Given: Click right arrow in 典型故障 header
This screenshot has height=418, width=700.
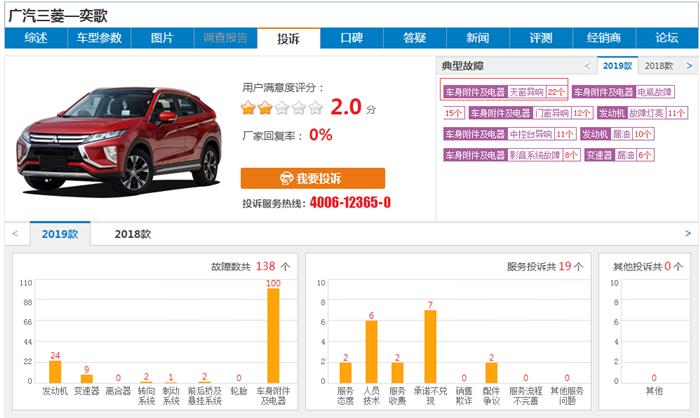Looking at the screenshot, I should [689, 66].
